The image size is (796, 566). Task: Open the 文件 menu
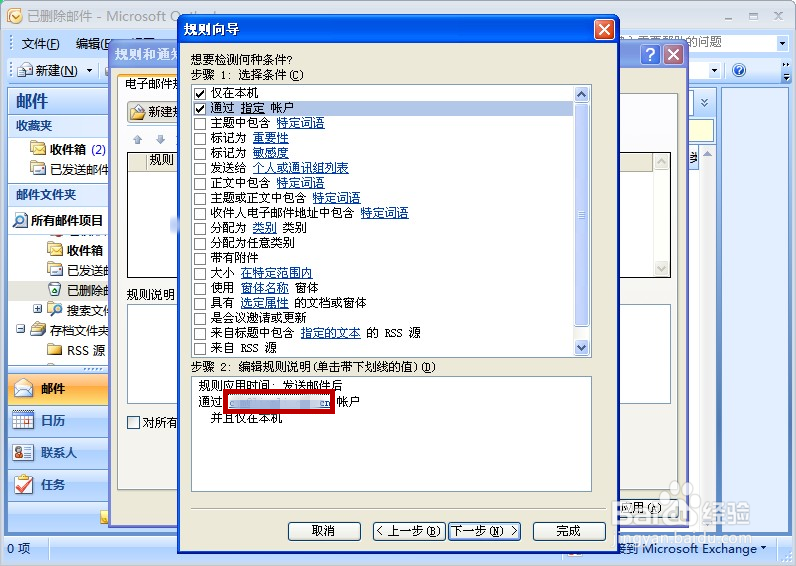41,44
